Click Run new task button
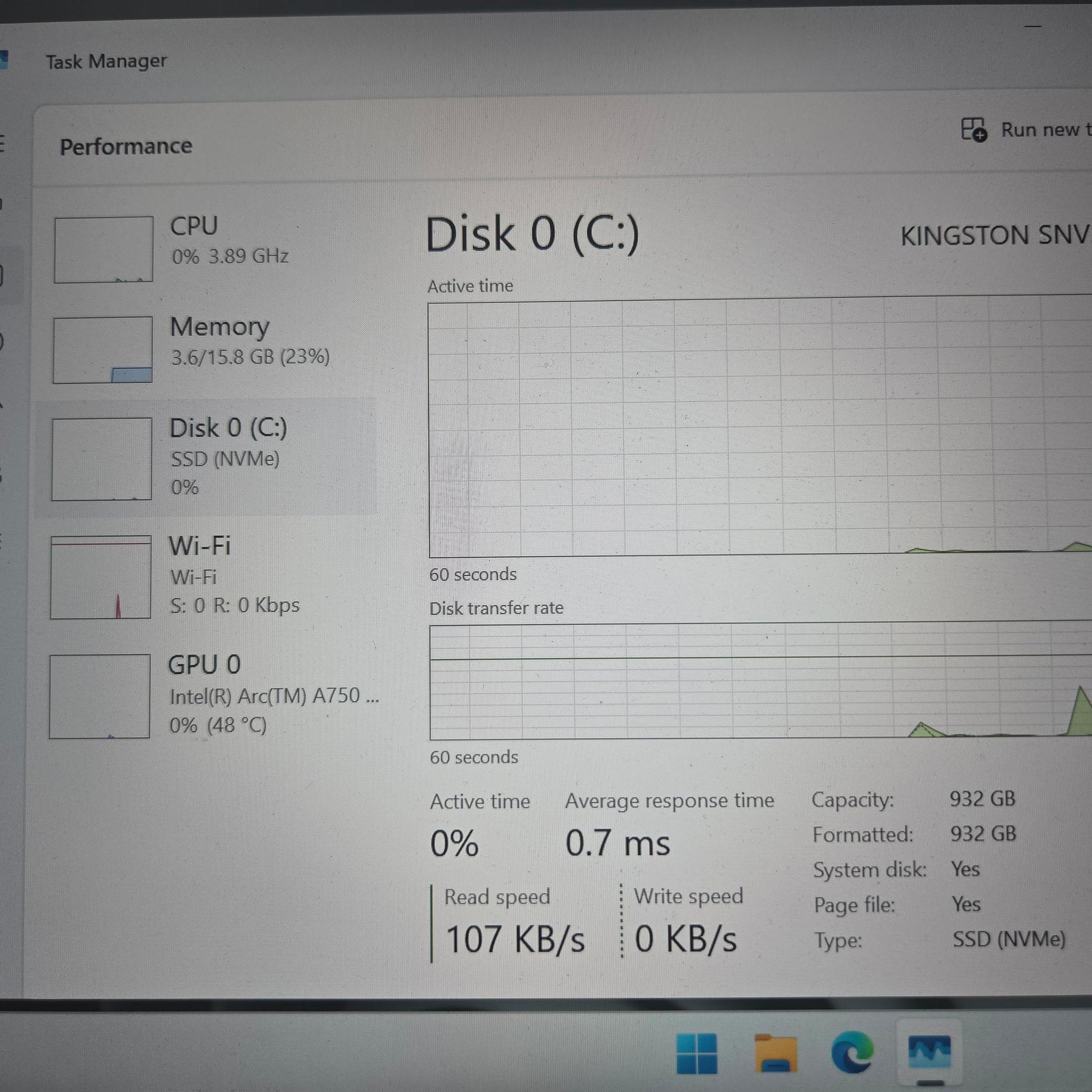 [x=1026, y=130]
